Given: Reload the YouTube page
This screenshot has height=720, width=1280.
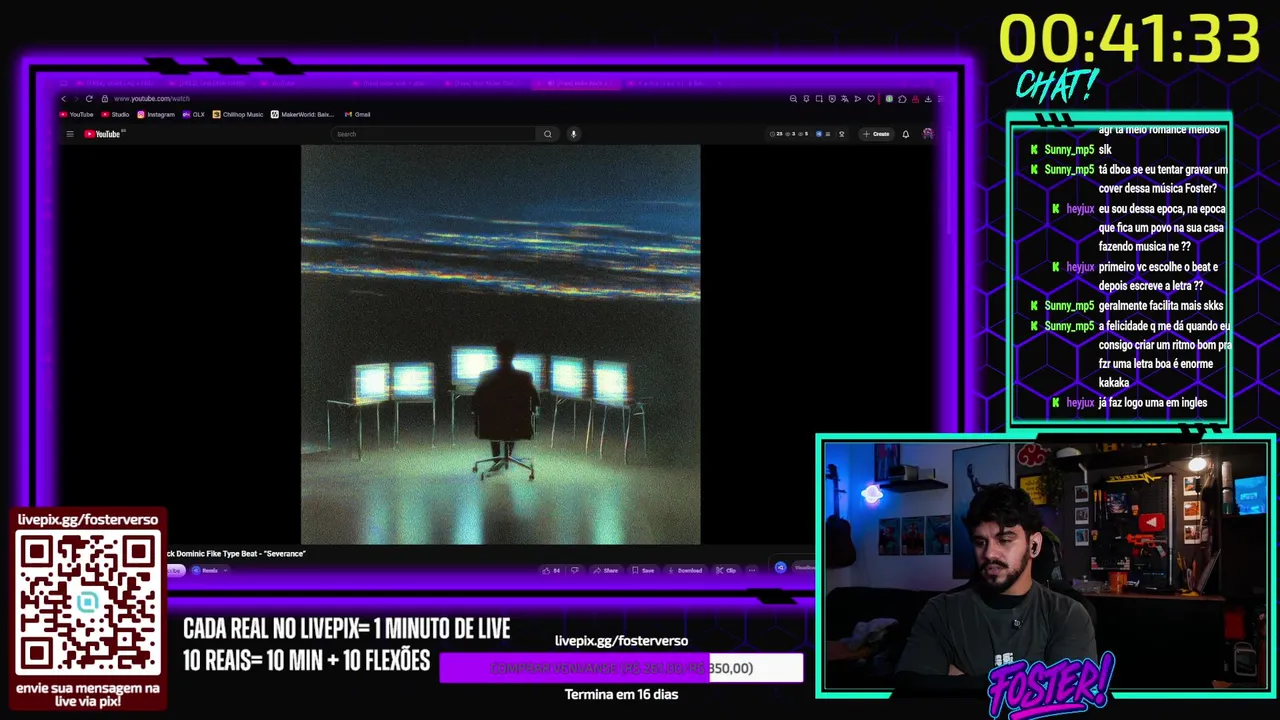Looking at the screenshot, I should [89, 99].
